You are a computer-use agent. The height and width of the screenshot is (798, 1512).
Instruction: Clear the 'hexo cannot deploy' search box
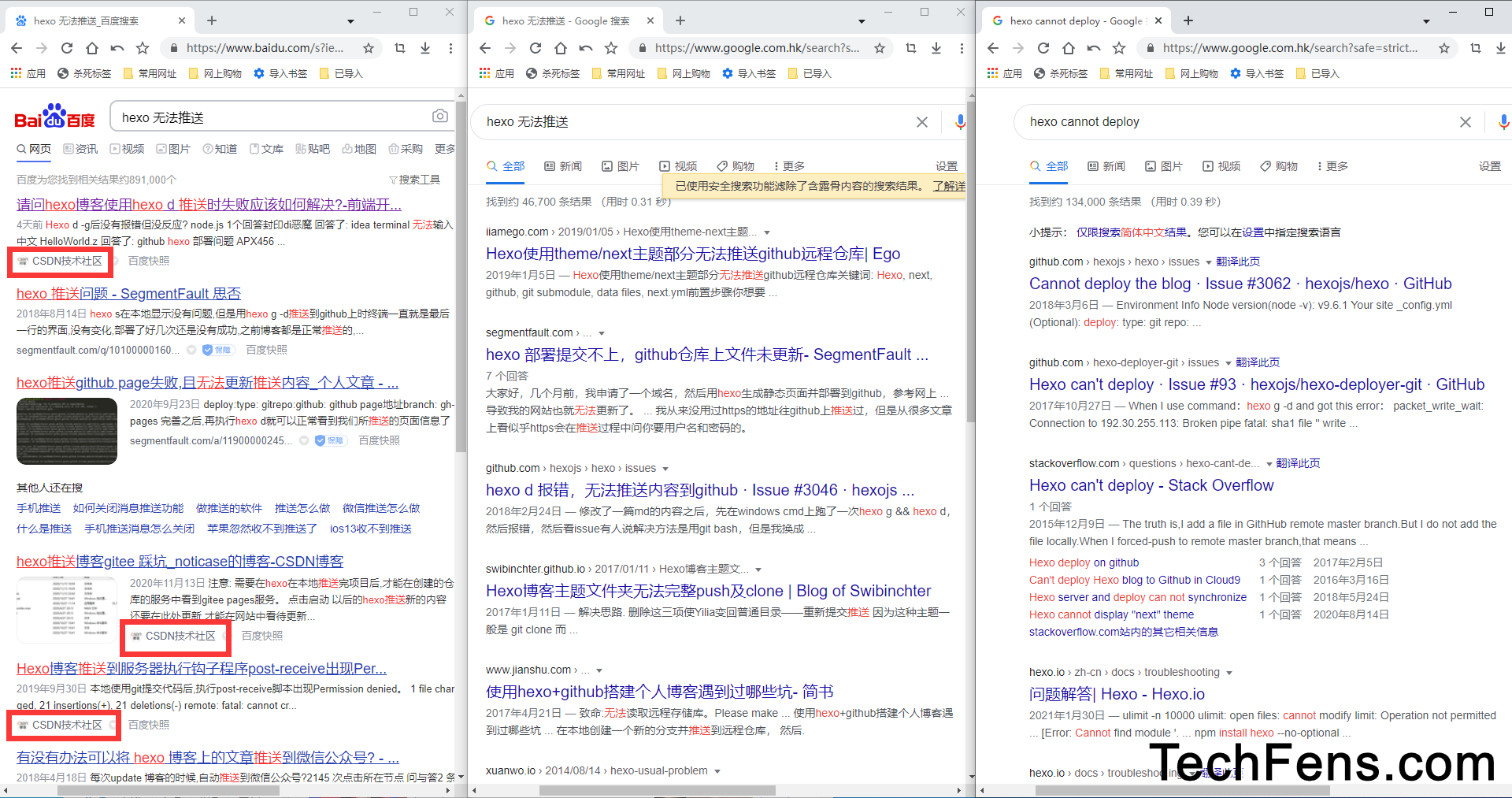click(x=1465, y=122)
